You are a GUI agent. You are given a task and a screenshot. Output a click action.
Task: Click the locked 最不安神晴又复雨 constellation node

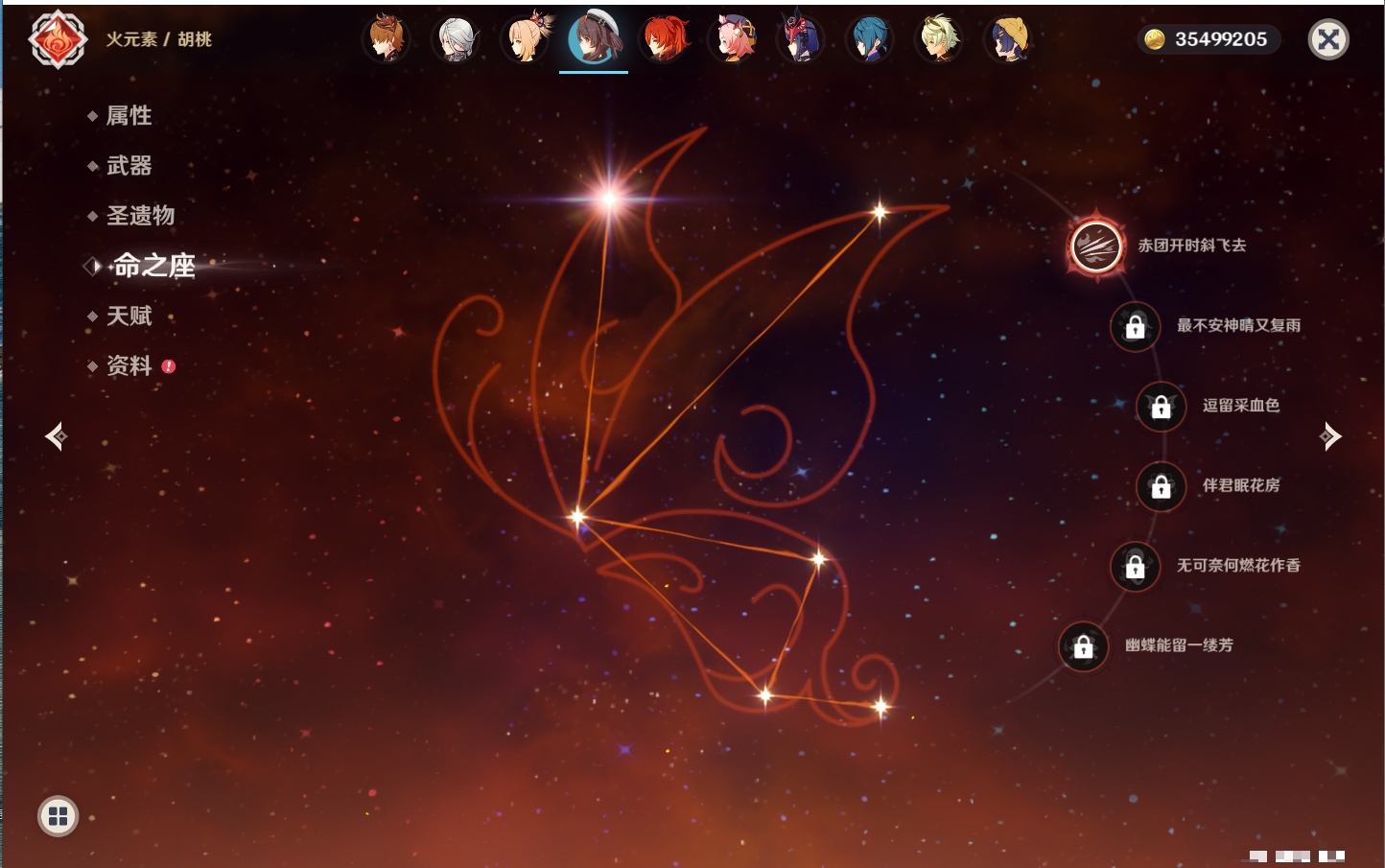click(1135, 326)
